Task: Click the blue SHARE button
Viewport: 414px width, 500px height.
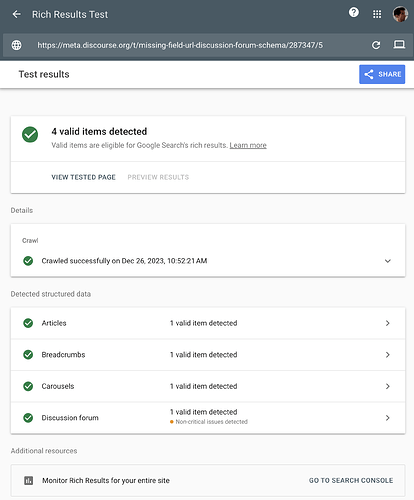Action: tap(382, 74)
